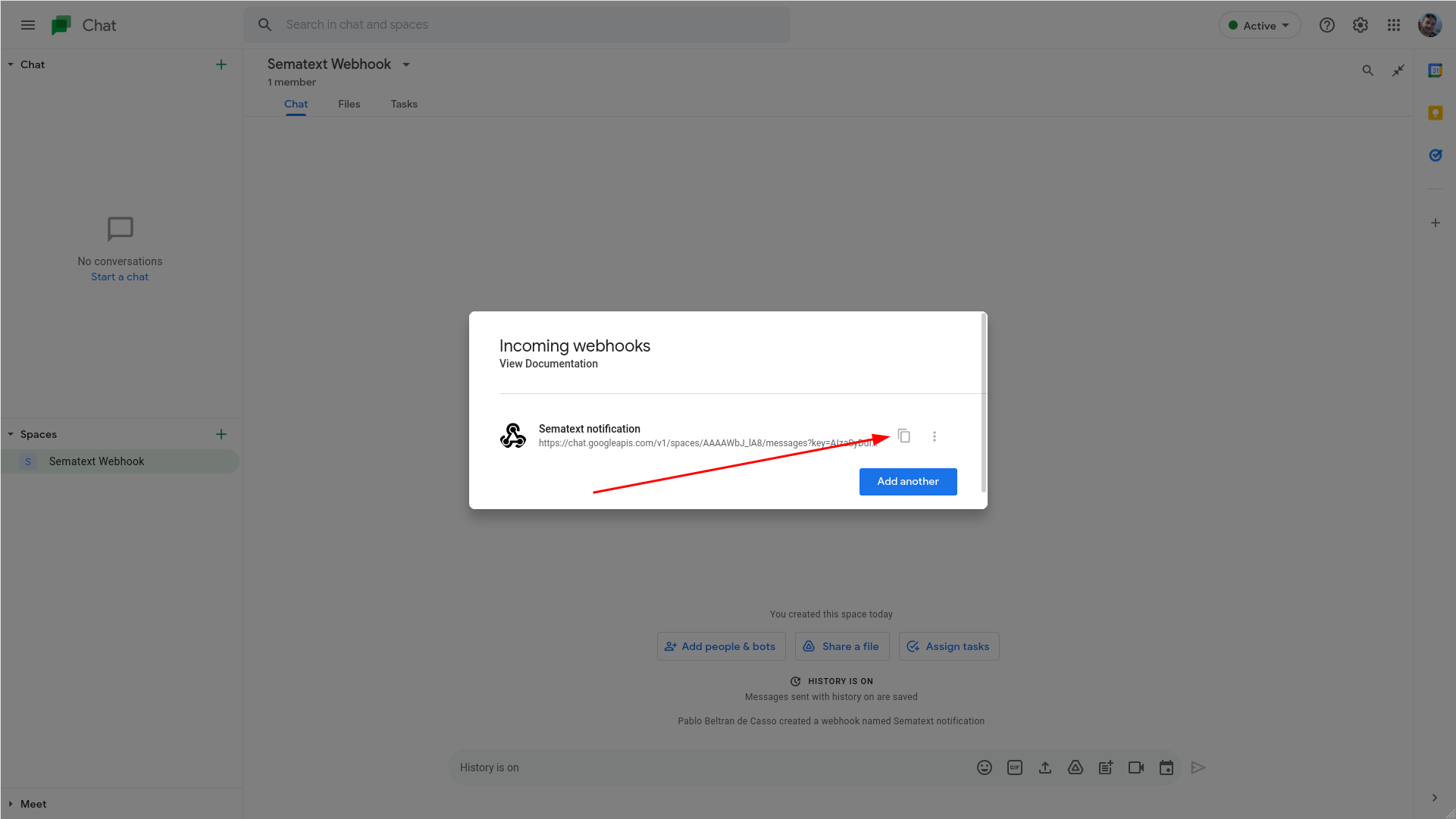The image size is (1456, 819).
Task: Click the three-dot menu icon for webhook
Action: coord(934,436)
